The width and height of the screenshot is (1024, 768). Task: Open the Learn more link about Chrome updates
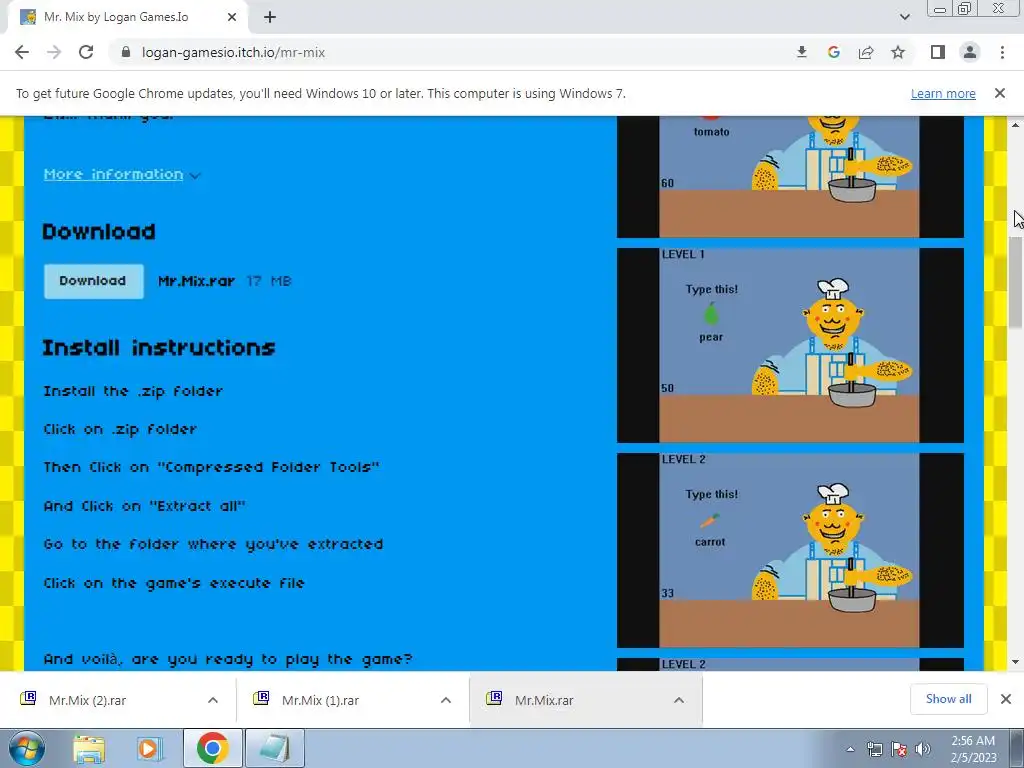point(943,93)
